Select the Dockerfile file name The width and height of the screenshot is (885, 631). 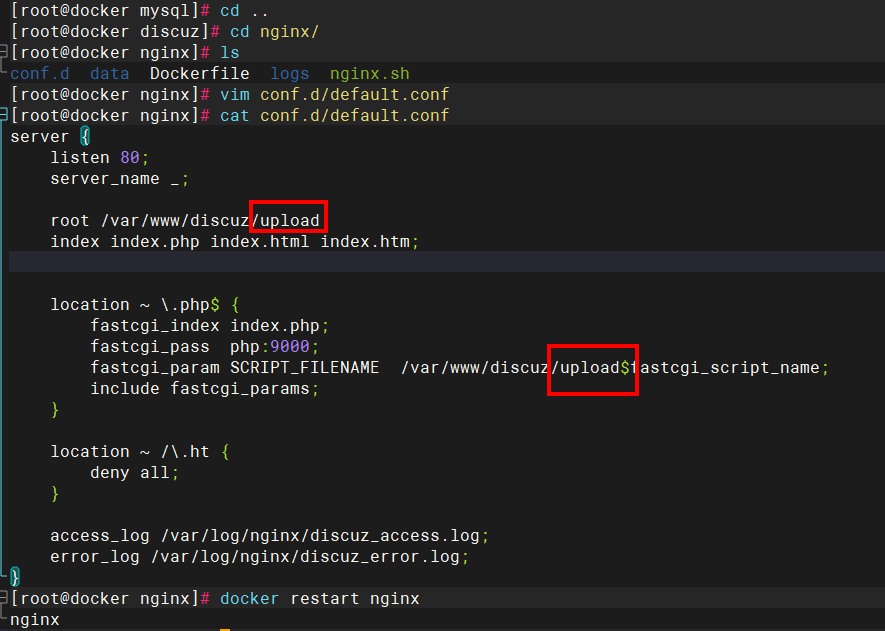(199, 73)
